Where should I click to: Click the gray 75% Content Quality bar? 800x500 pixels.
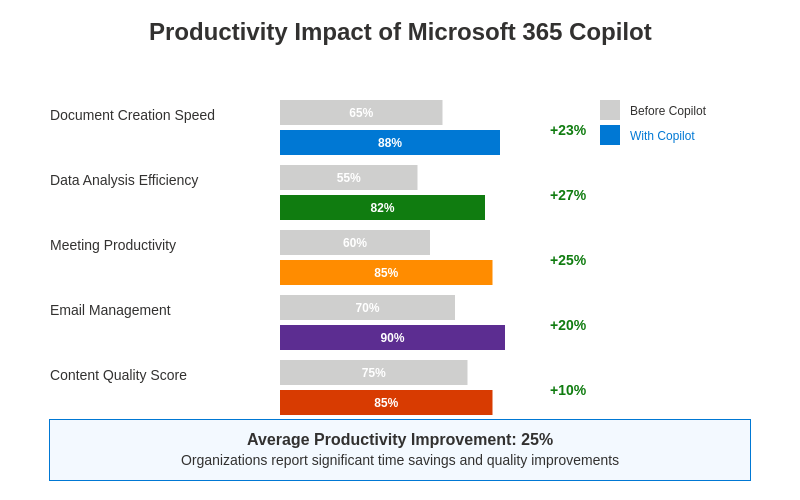(x=373, y=373)
